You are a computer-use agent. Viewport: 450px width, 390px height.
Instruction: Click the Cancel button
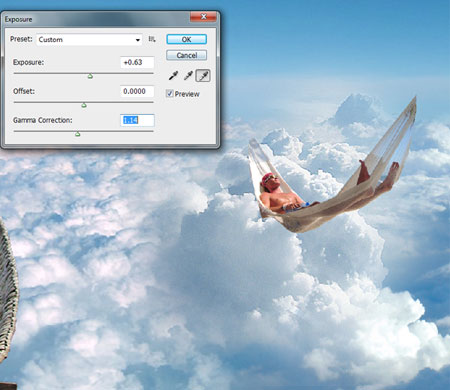pyautogui.click(x=186, y=55)
